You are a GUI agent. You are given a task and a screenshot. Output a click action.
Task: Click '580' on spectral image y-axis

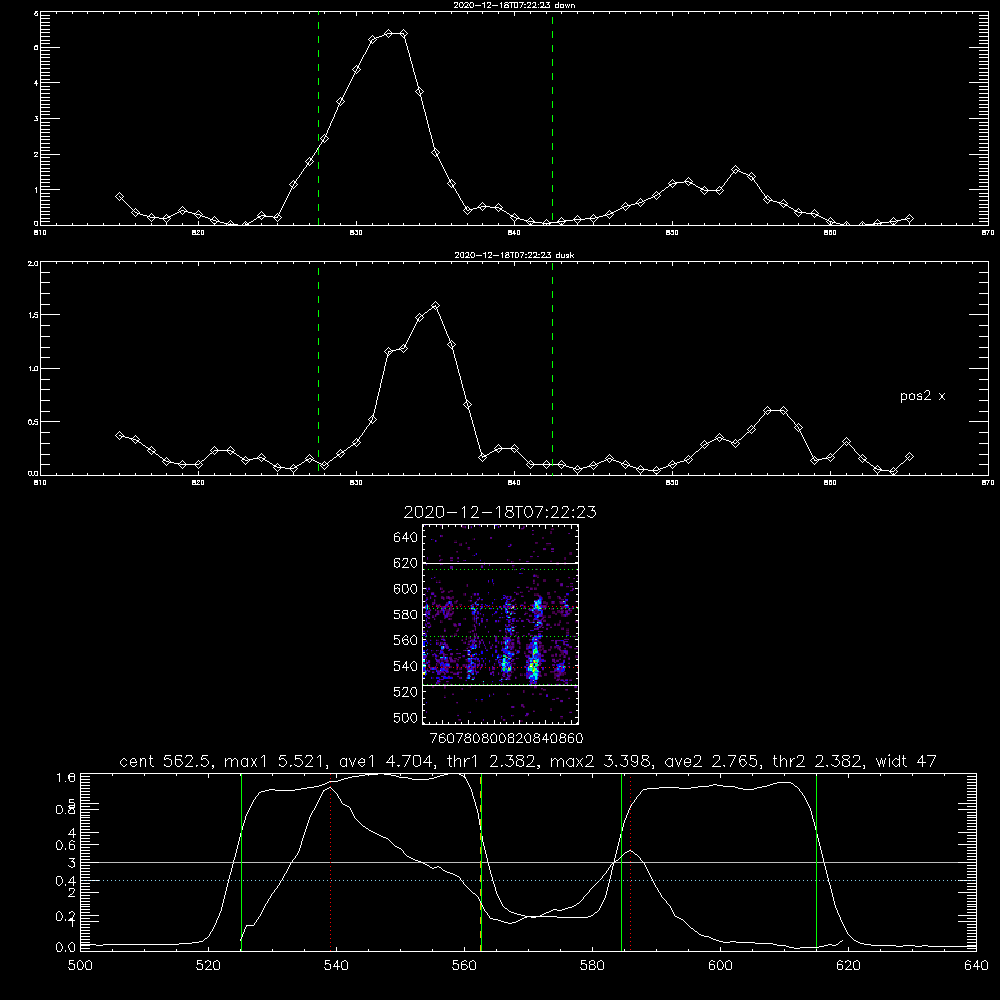406,615
